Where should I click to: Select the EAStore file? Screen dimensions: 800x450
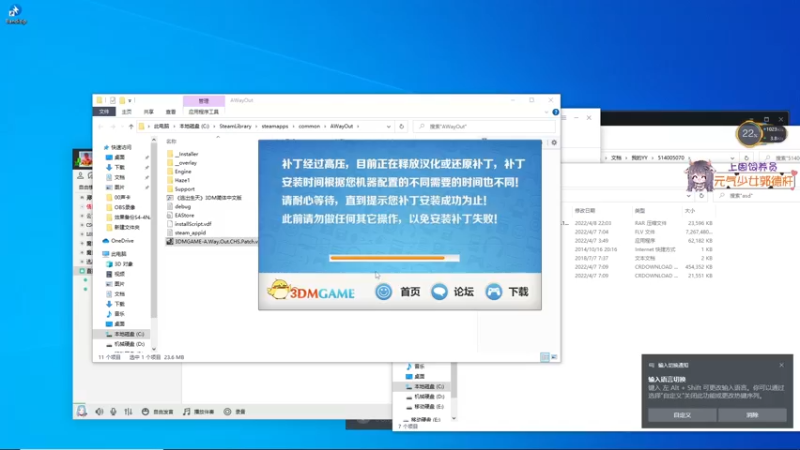point(181,215)
